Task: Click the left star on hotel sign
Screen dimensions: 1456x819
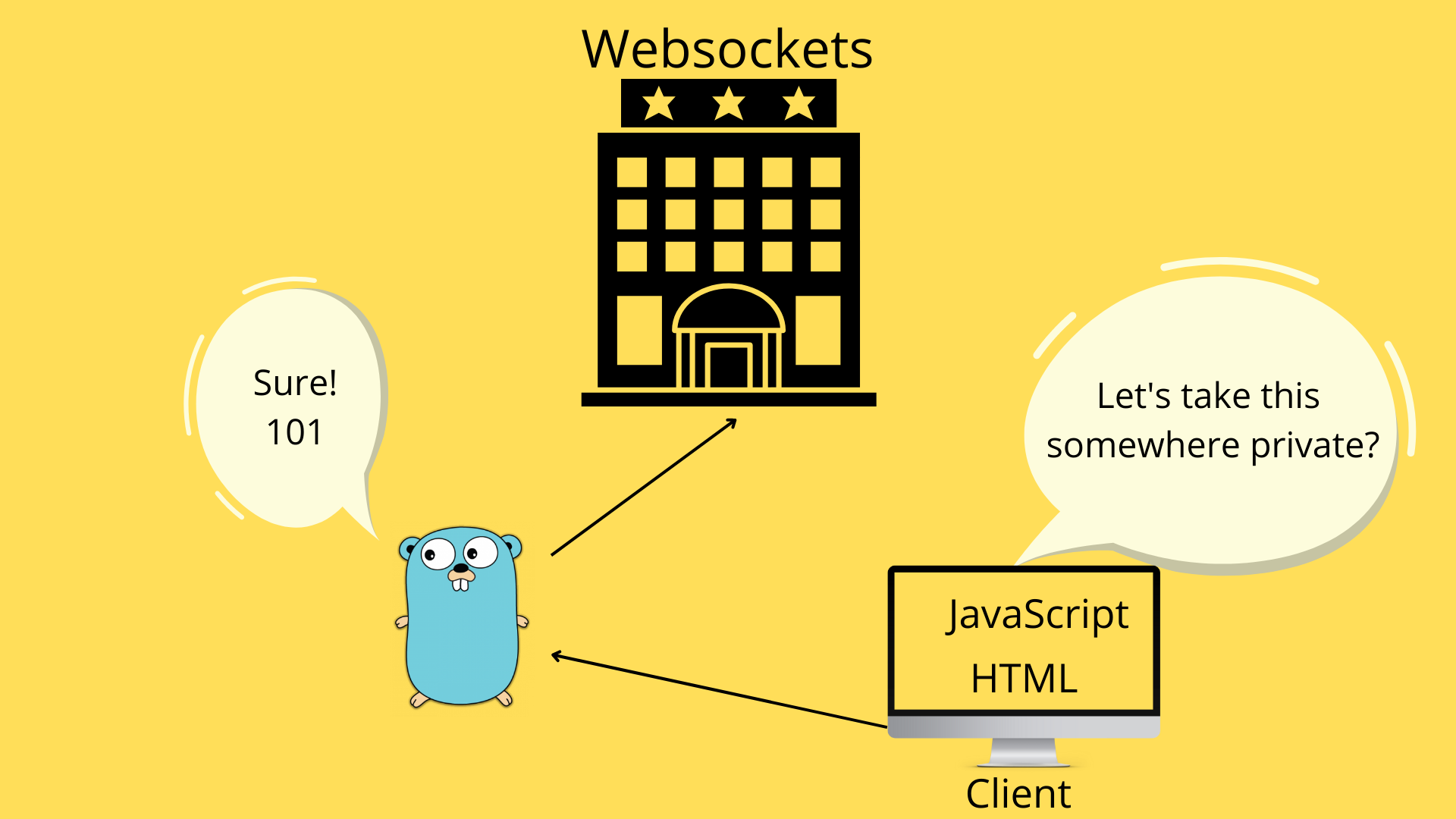Action: (658, 103)
